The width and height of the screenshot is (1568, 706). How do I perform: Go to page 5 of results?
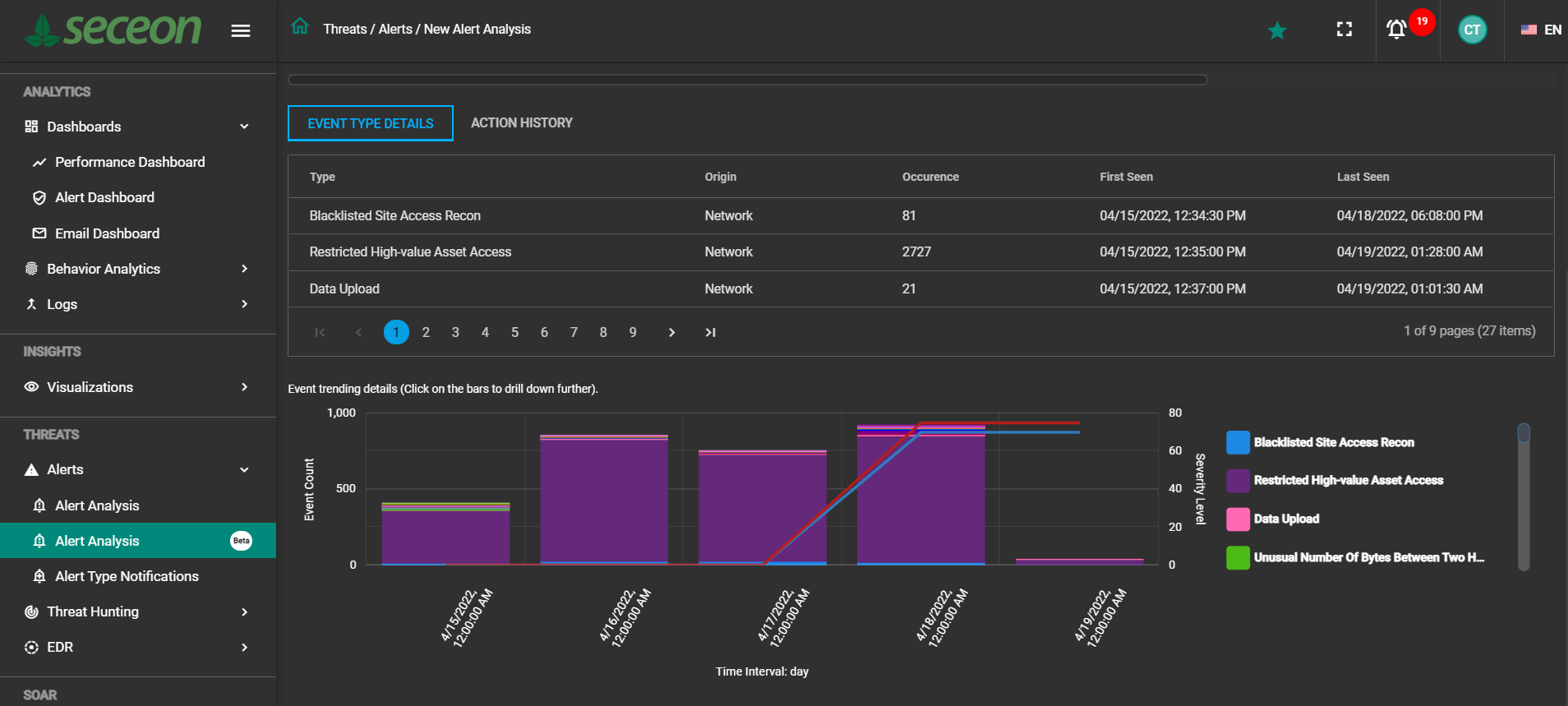pos(514,332)
